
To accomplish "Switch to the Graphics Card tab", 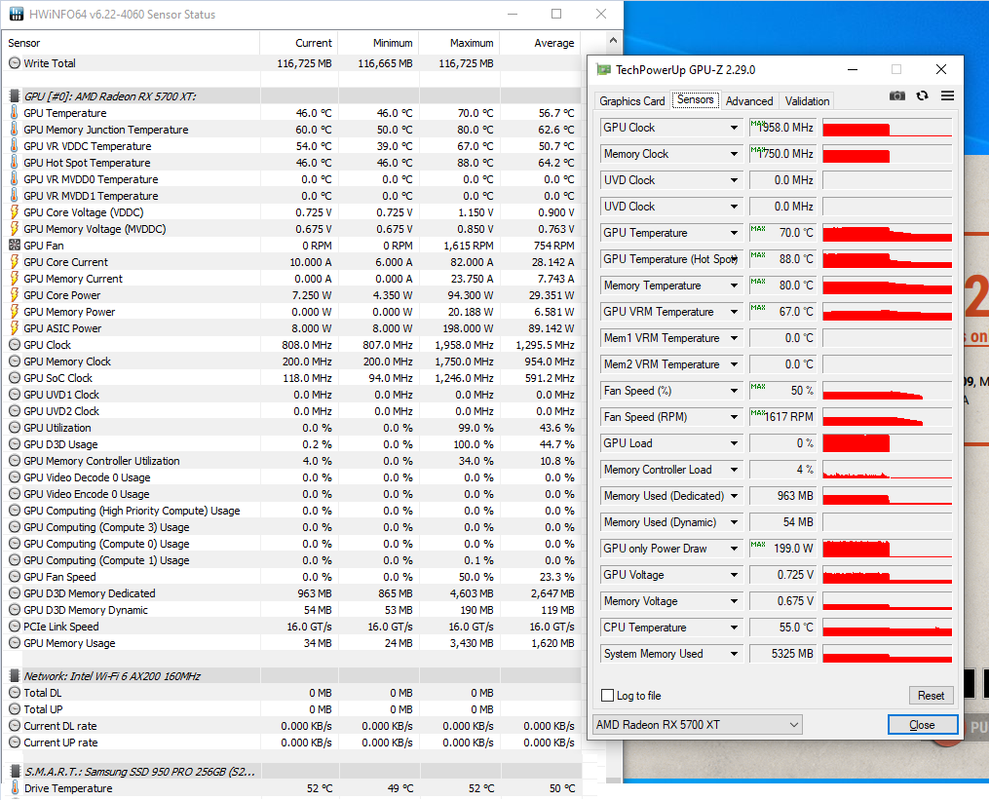I will coord(632,101).
